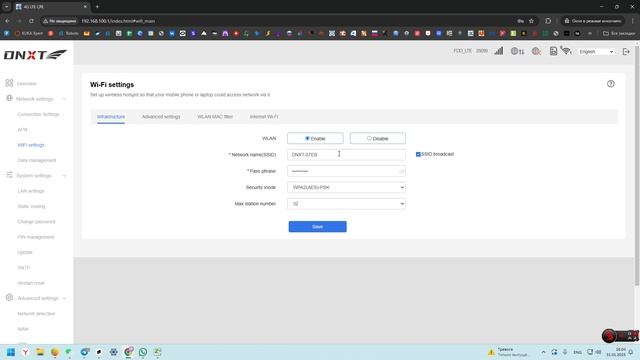Image resolution: width=640 pixels, height=360 pixels.
Task: Collapse the System settings section chevron
Action: (64, 176)
